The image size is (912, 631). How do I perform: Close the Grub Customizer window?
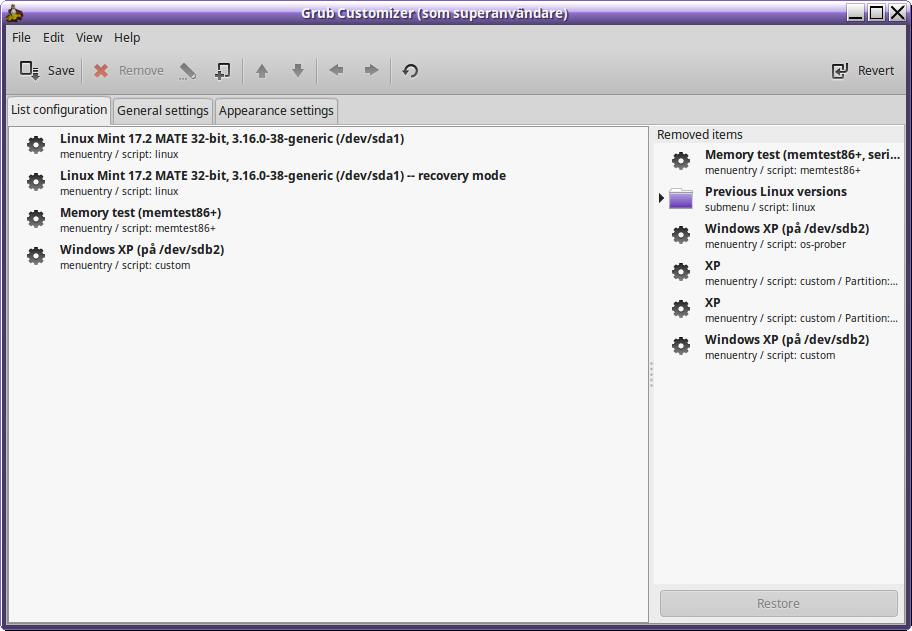[x=897, y=12]
